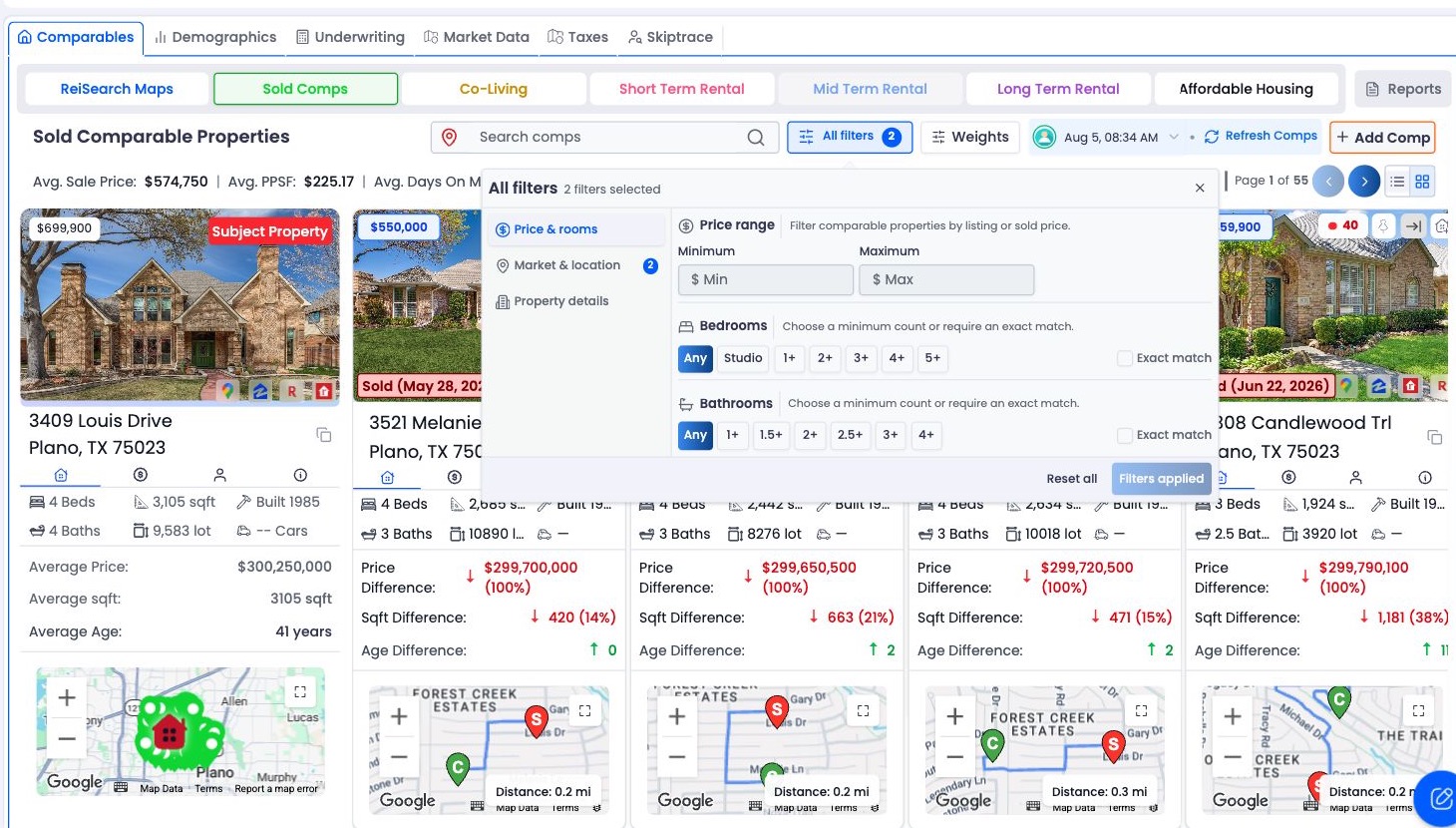The width and height of the screenshot is (1456, 828).
Task: Click Reset all in the filters panel
Action: [x=1072, y=479]
